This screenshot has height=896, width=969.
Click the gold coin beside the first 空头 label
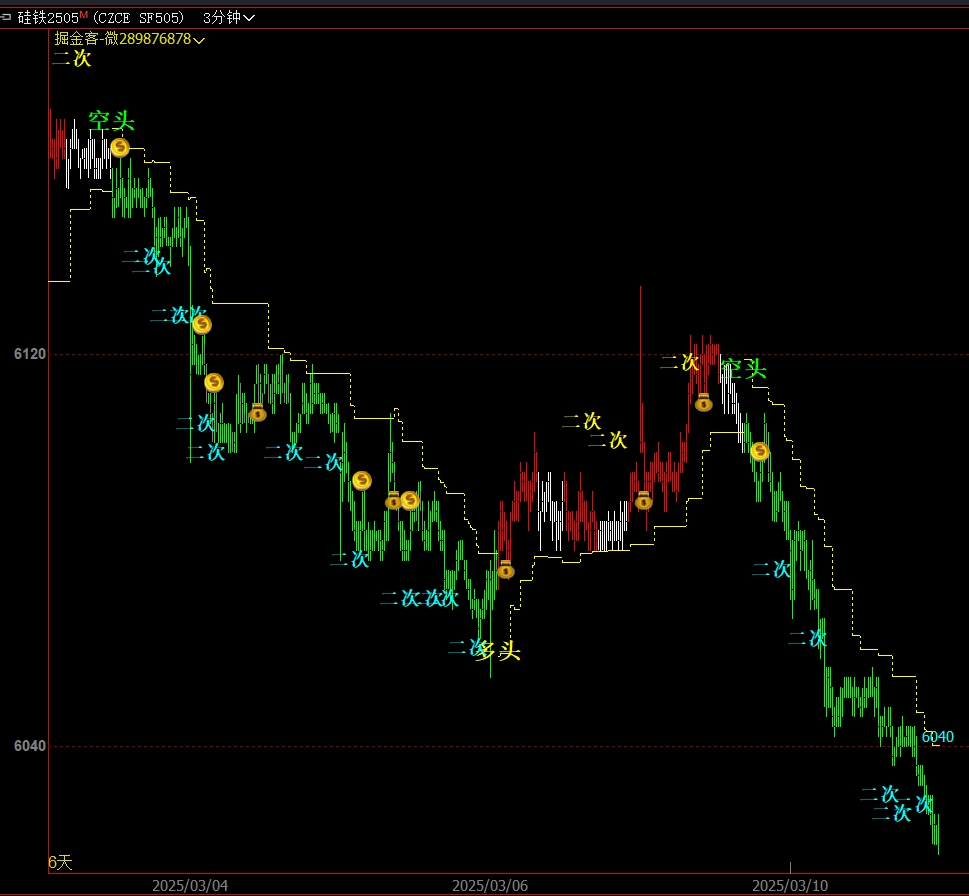(120, 148)
